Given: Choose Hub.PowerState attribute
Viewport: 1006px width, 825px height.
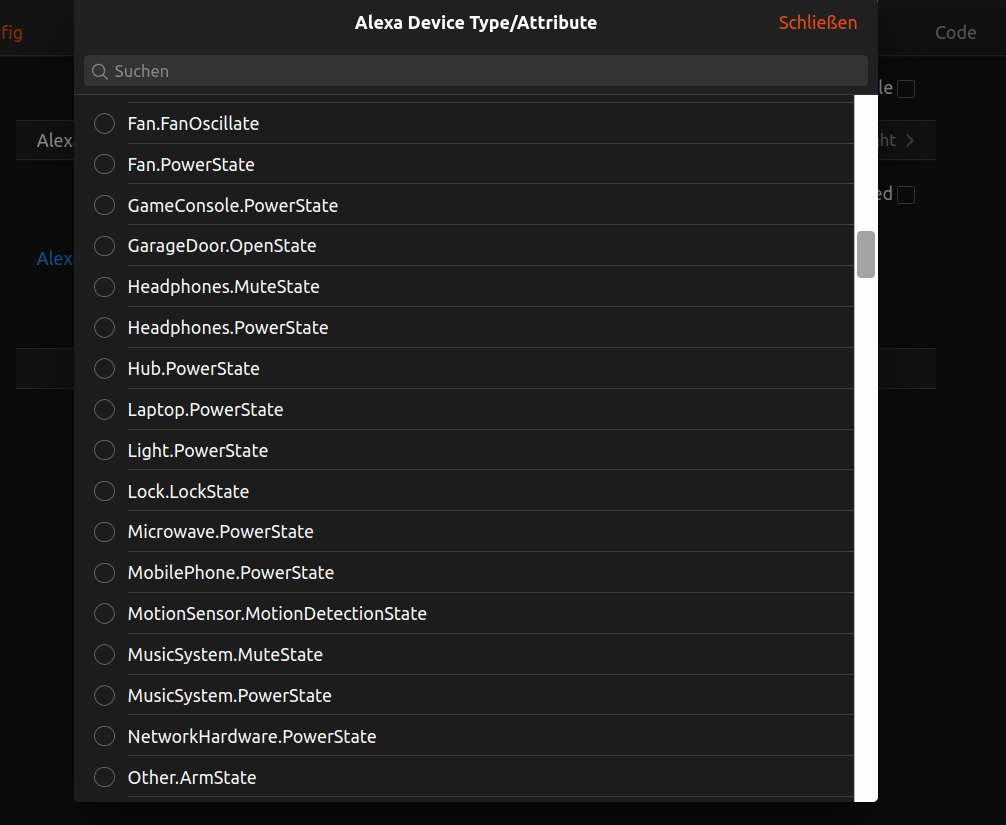Looking at the screenshot, I should tap(104, 369).
